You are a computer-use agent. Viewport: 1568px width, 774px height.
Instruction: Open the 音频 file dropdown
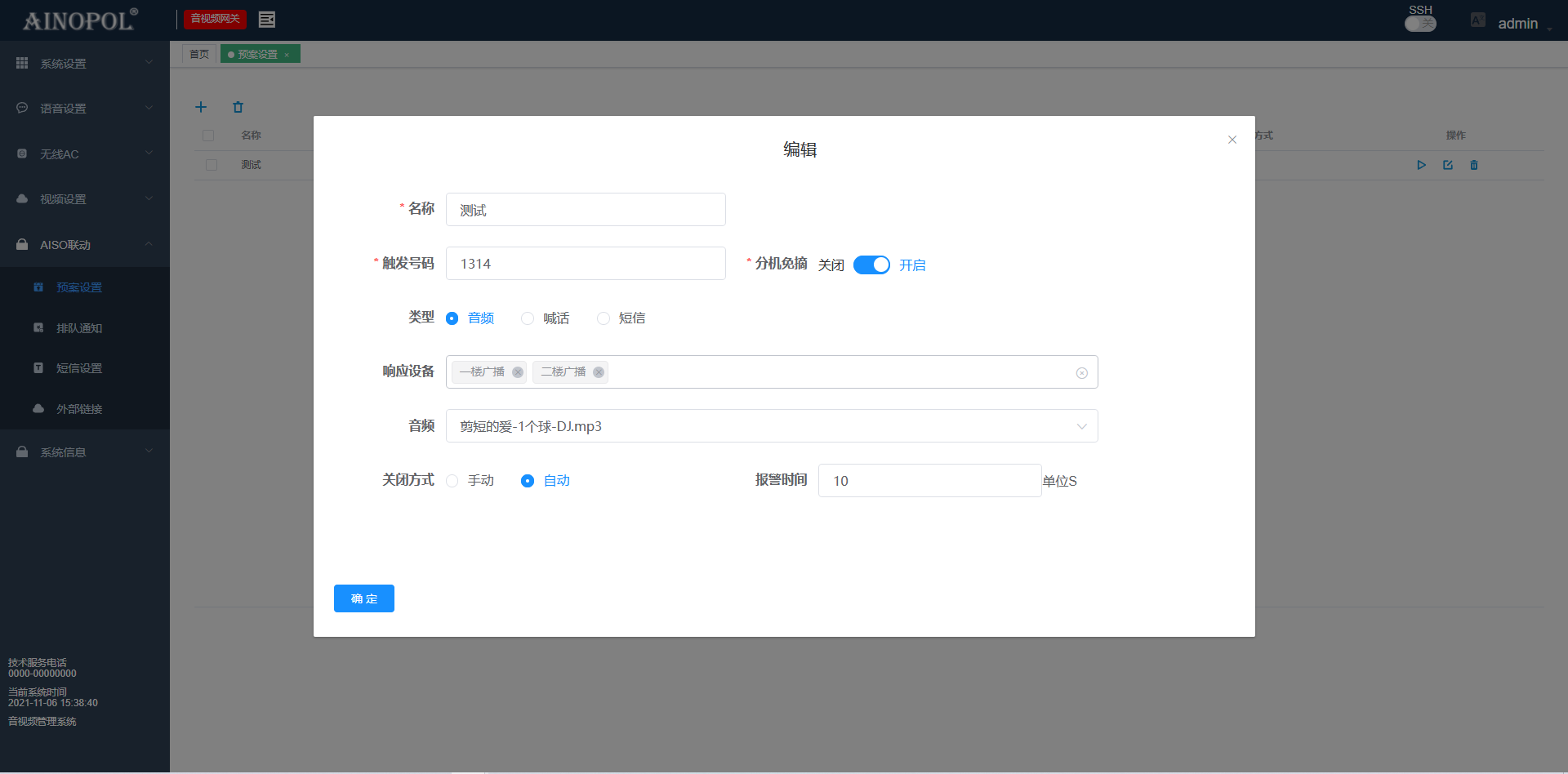pos(771,426)
